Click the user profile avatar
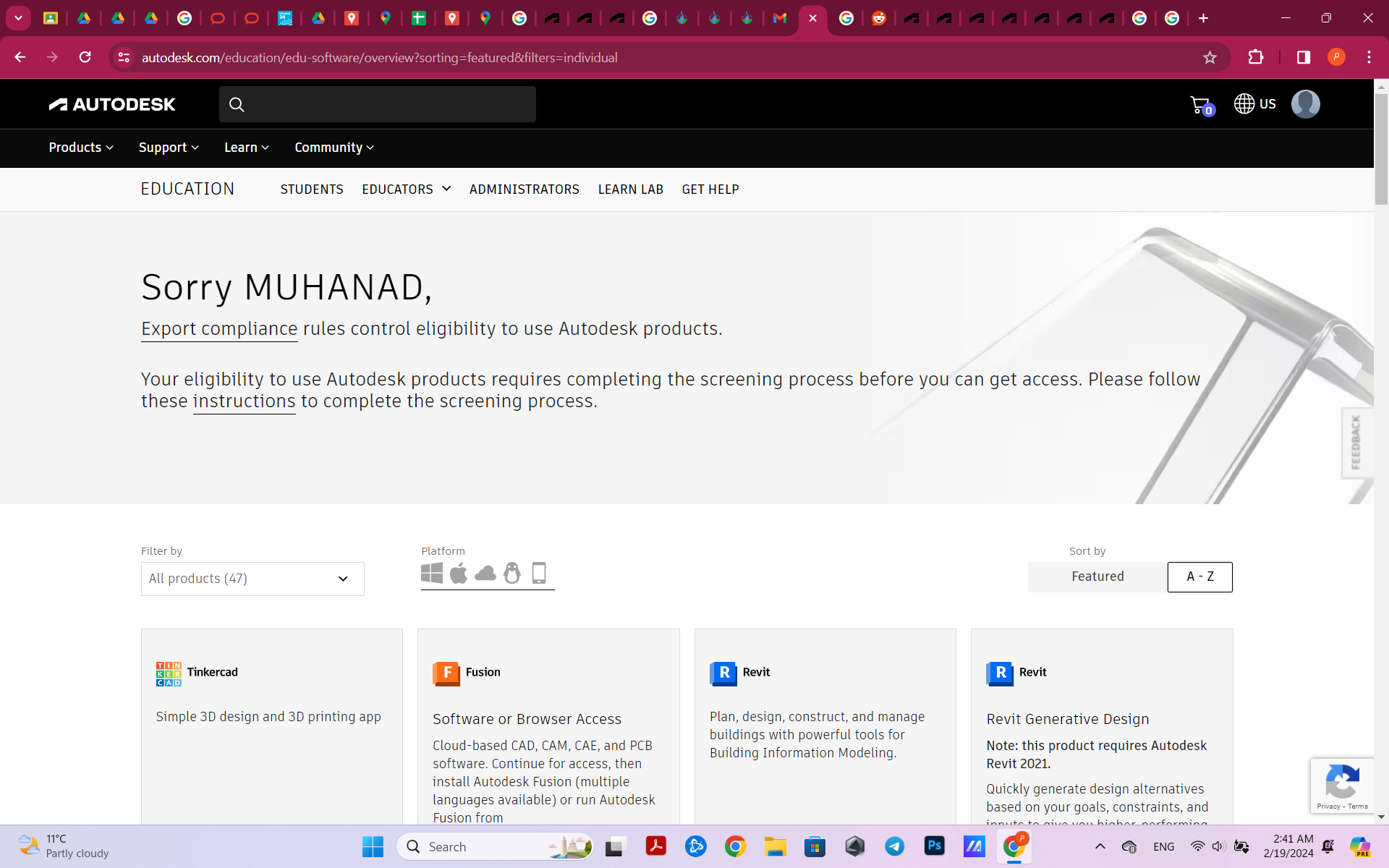Image resolution: width=1389 pixels, height=868 pixels. click(x=1305, y=104)
